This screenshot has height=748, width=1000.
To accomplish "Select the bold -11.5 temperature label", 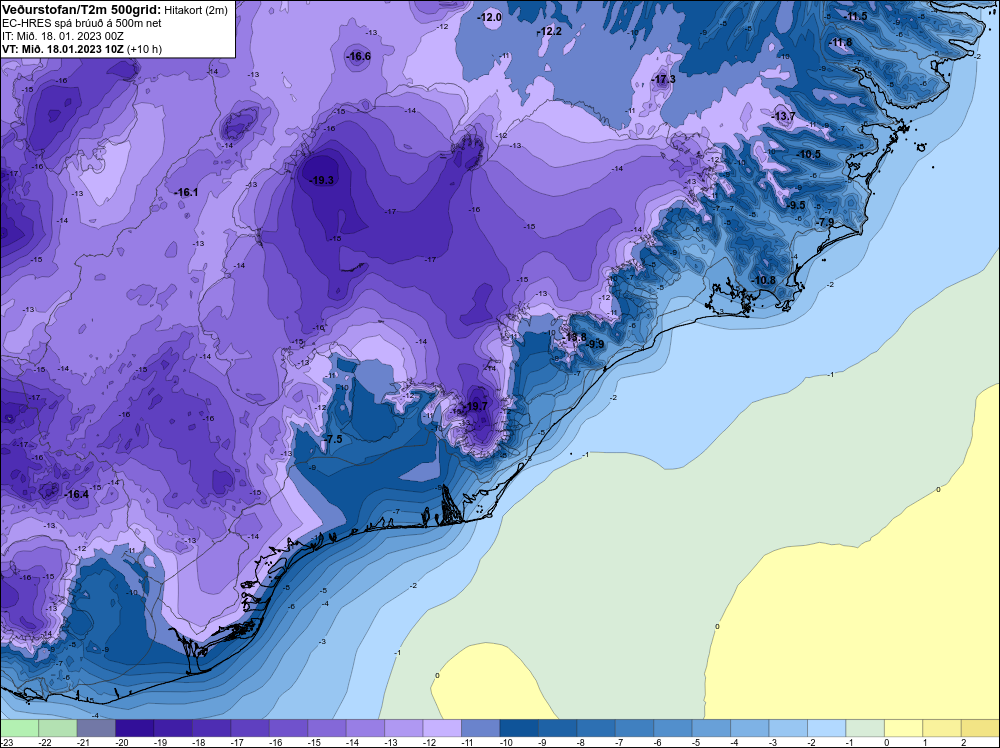I will 855,16.
